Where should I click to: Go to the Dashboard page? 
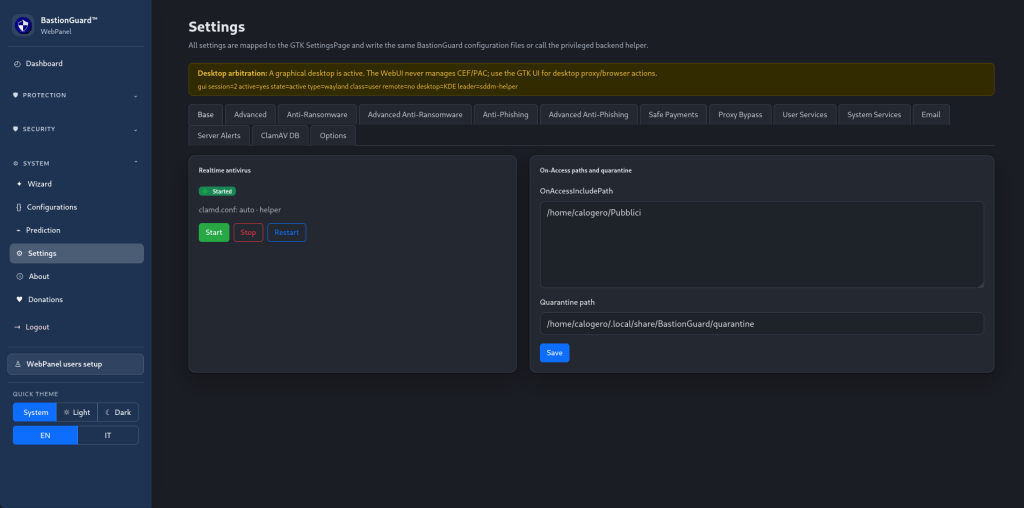76,63
